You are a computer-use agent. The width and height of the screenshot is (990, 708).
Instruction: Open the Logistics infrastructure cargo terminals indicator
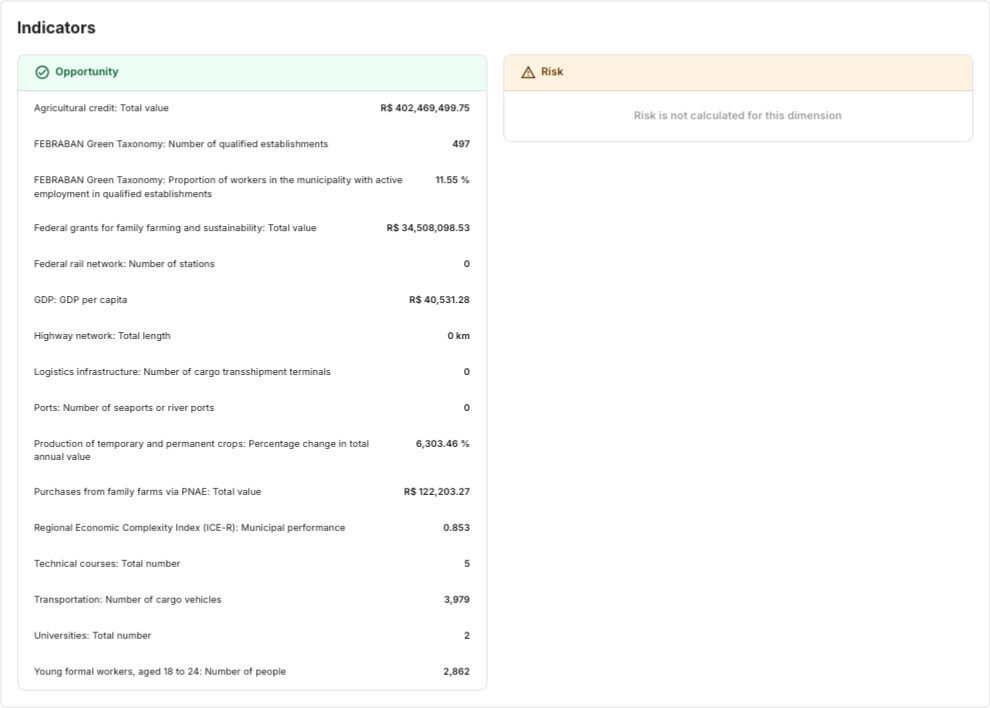tap(250, 371)
